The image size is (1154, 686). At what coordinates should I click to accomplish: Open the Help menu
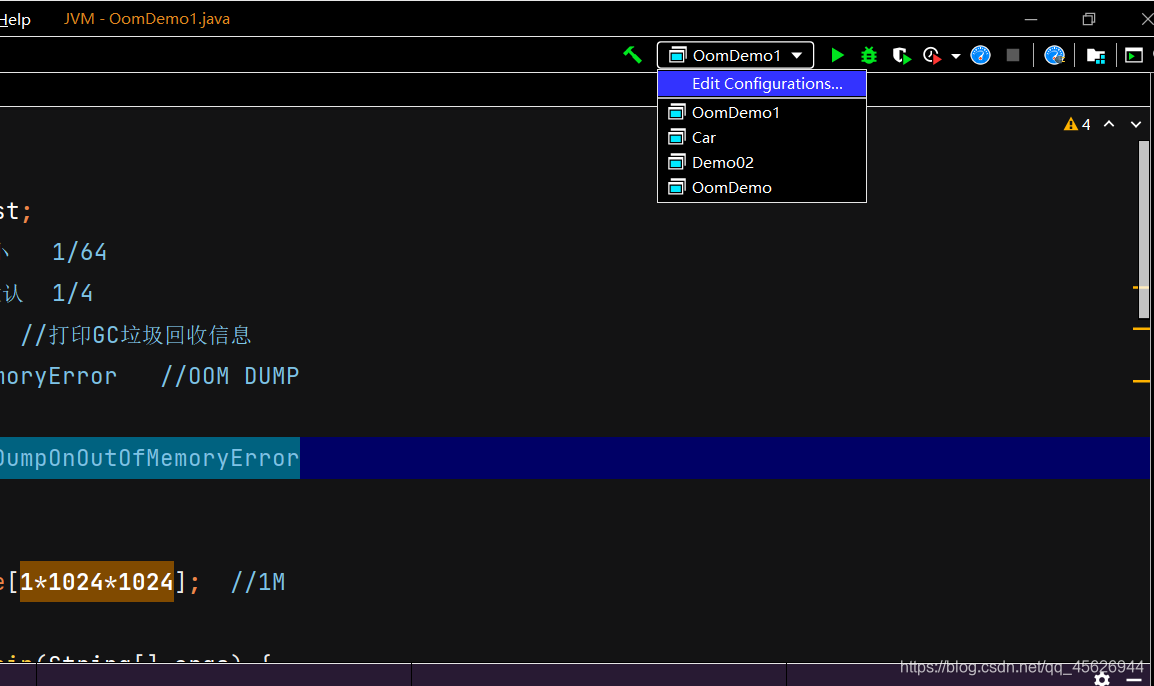click(15, 20)
